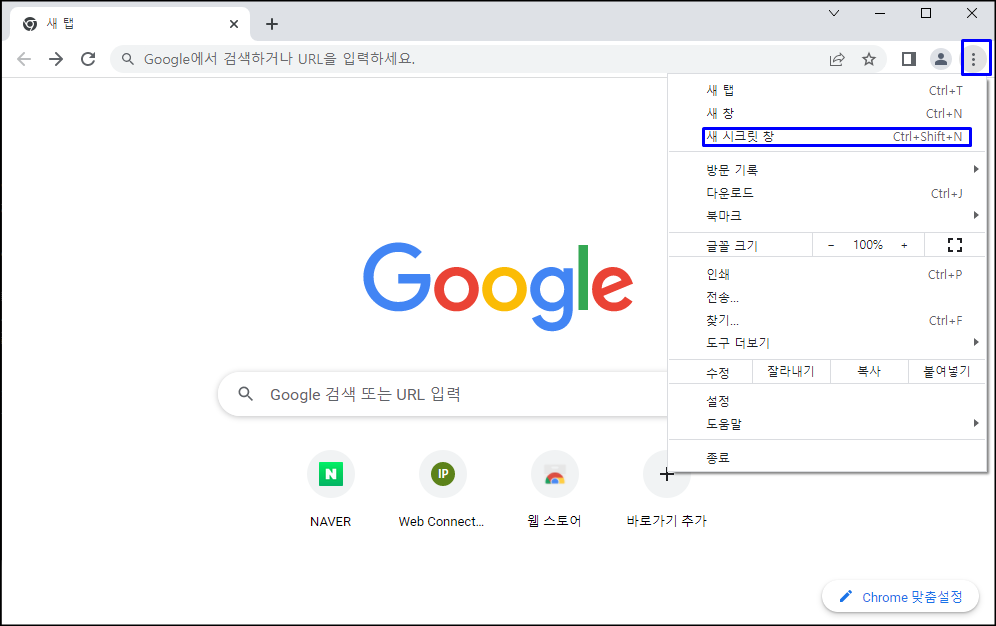The height and width of the screenshot is (626, 996).
Task: Select 전송... menu item
Action: click(x=828, y=297)
